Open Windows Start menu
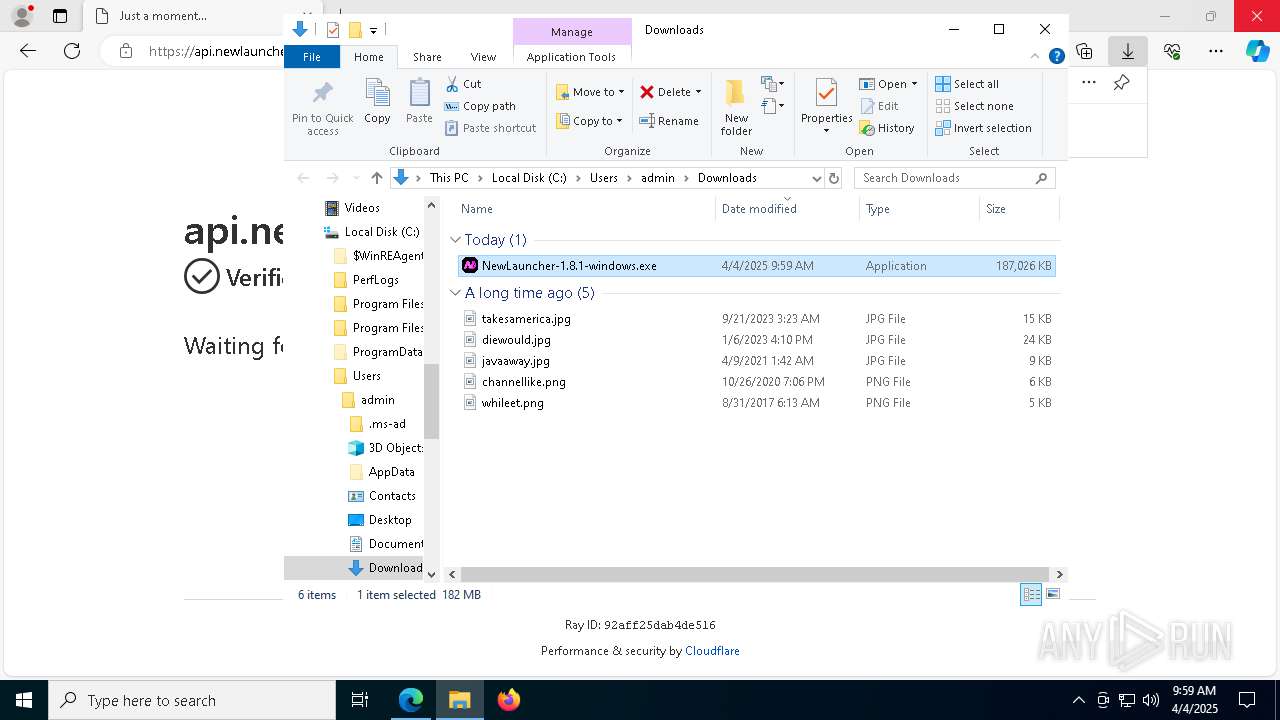This screenshot has width=1280, height=720. 24,700
